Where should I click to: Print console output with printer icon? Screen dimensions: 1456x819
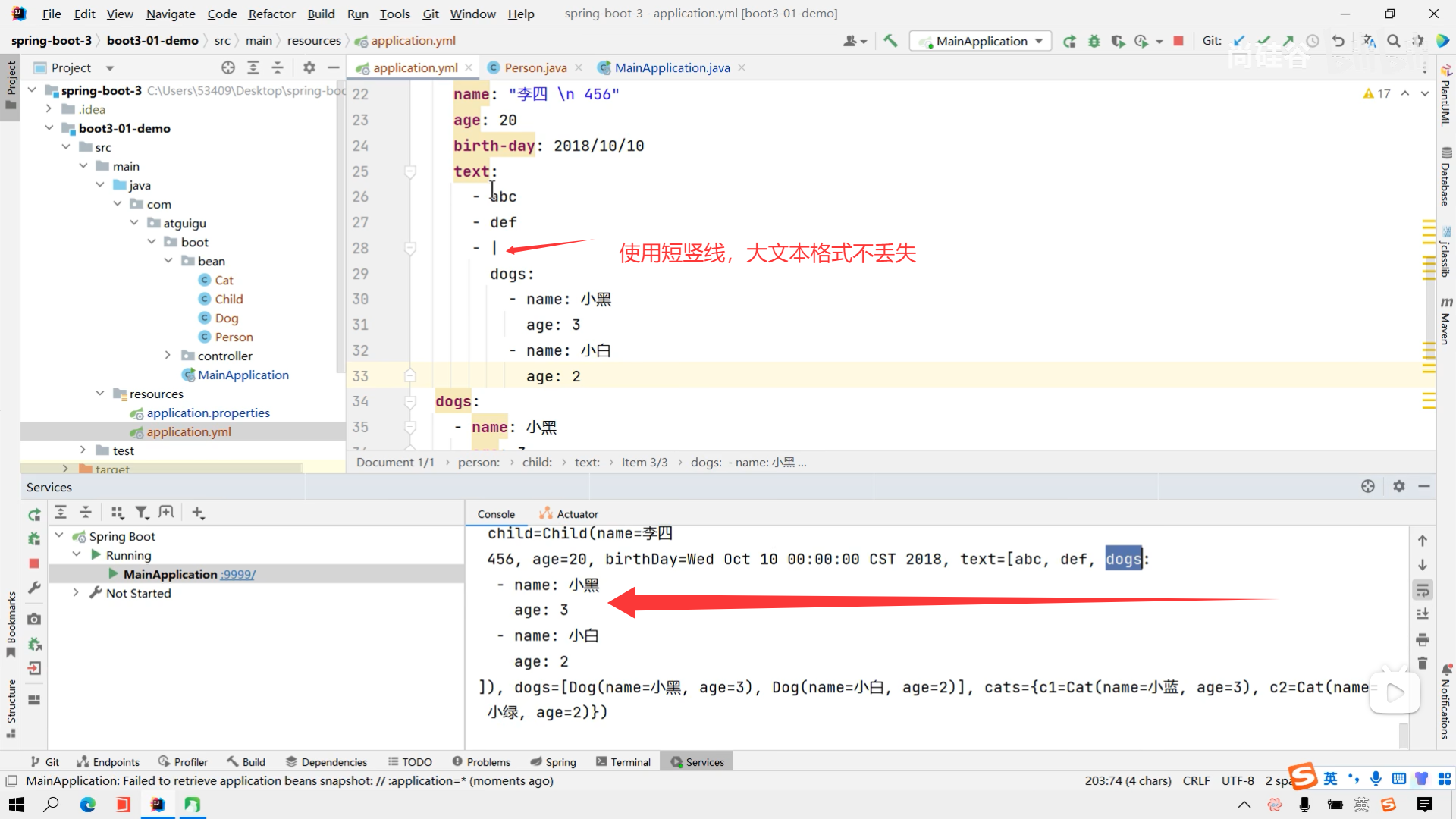pos(1423,639)
